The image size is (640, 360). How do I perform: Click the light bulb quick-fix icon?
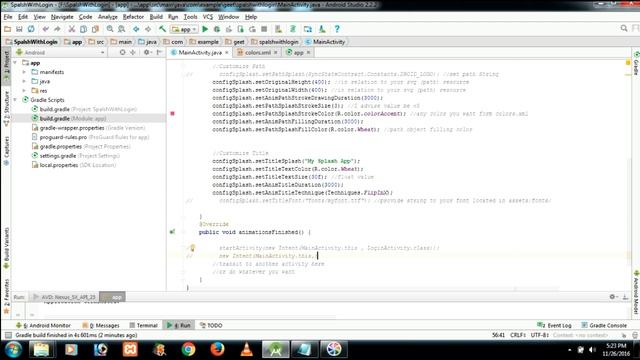click(x=192, y=247)
